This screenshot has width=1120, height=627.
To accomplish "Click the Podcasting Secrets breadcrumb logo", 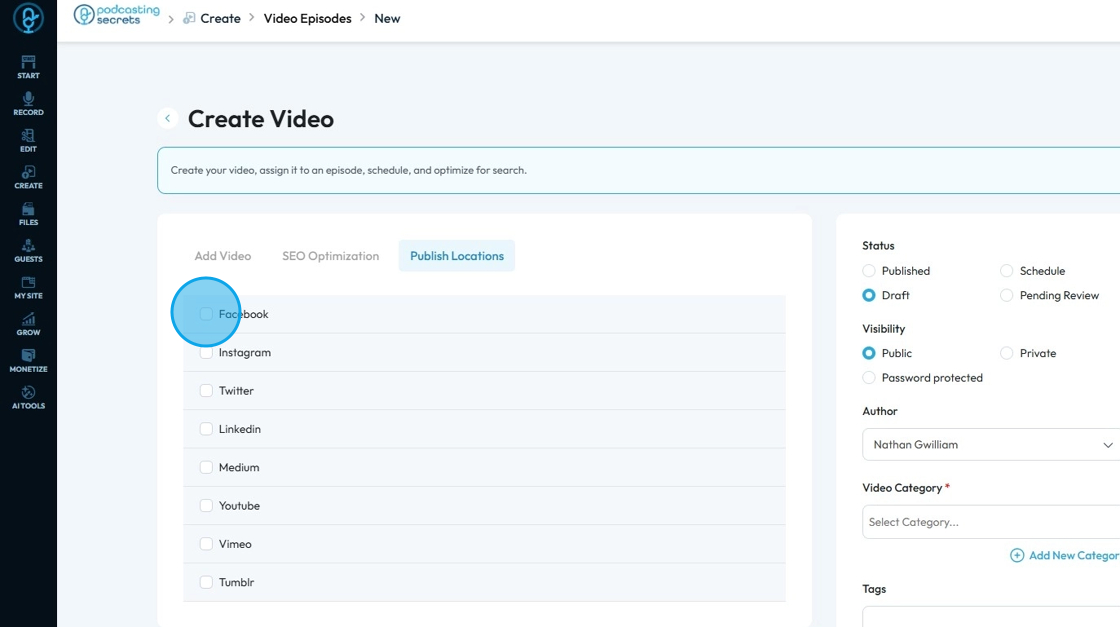I will pyautogui.click(x=116, y=15).
